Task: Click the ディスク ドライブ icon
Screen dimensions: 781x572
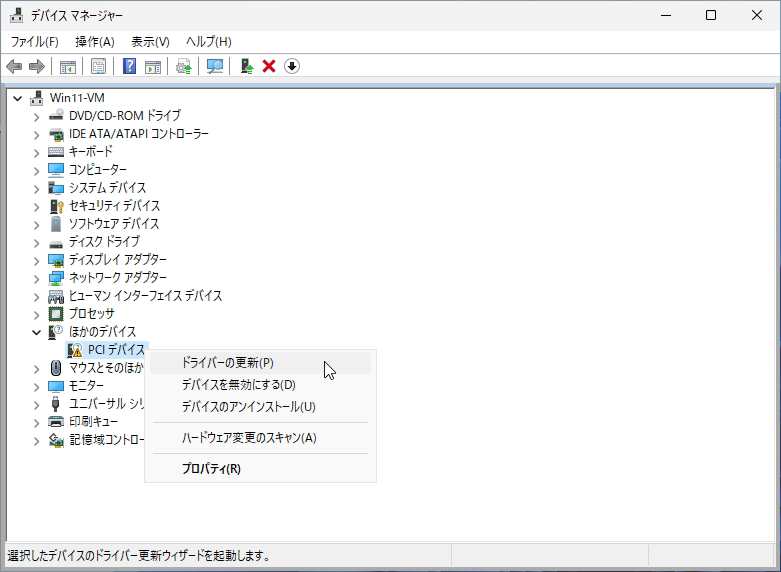Action: point(56,244)
